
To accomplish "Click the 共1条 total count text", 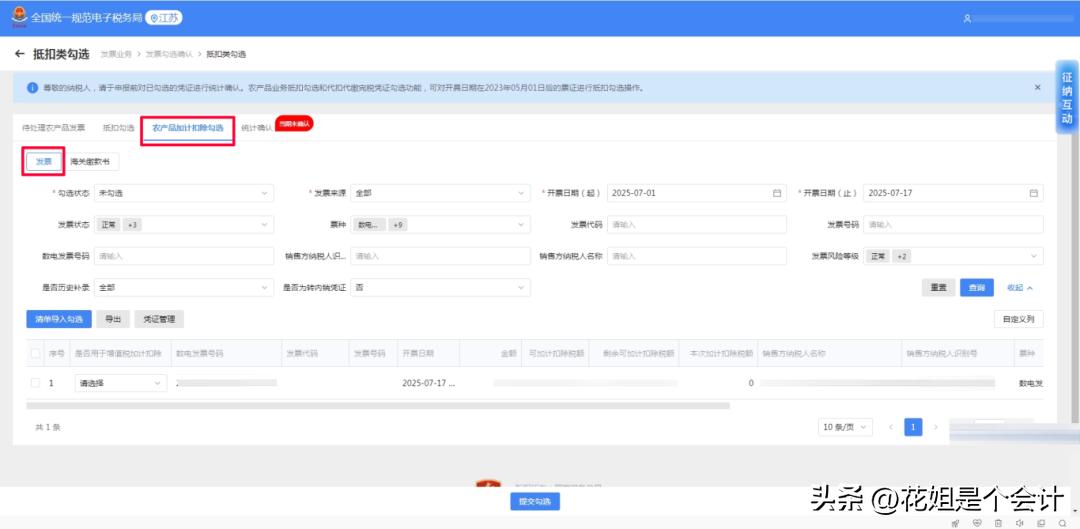I will pyautogui.click(x=48, y=427).
